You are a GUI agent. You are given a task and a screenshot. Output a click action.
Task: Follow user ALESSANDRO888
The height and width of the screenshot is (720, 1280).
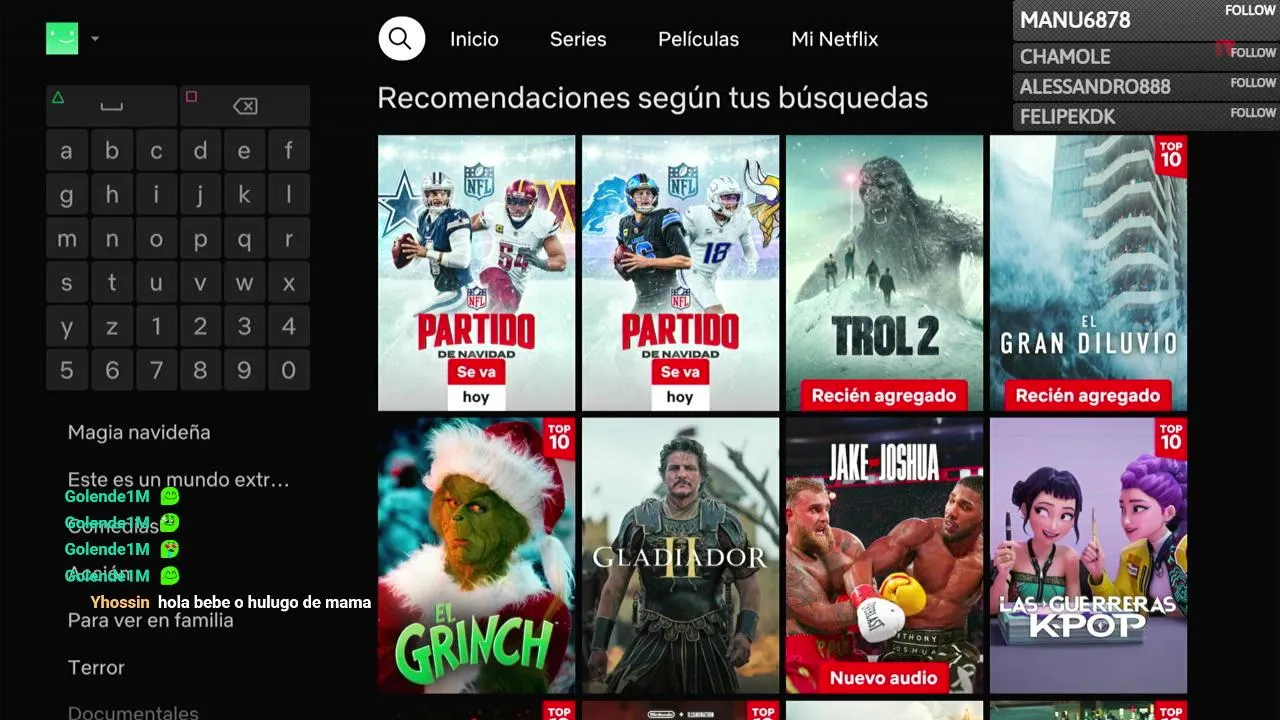coord(1253,83)
